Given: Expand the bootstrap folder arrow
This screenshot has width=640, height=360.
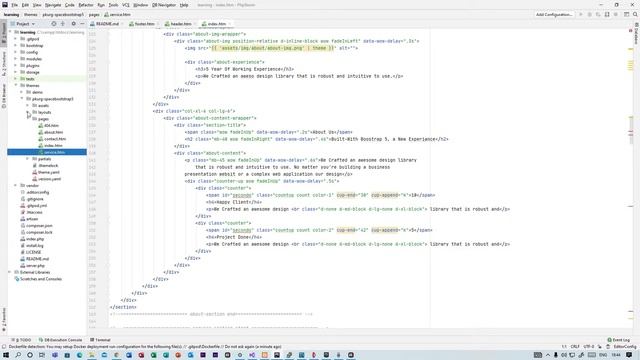Looking at the screenshot, I should [x=16, y=46].
